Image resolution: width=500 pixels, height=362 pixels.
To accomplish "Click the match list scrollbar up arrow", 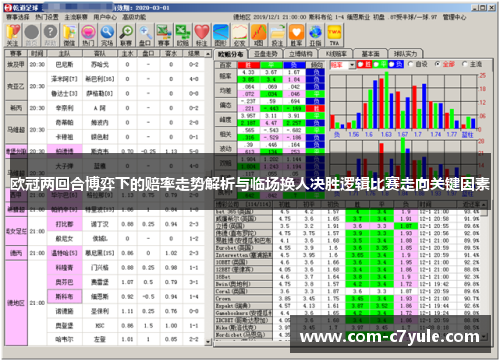I will 208,54.
